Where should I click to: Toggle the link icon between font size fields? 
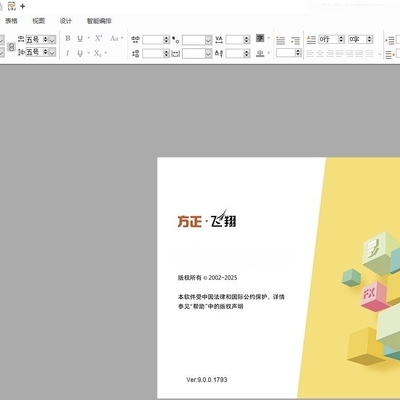coord(11,47)
